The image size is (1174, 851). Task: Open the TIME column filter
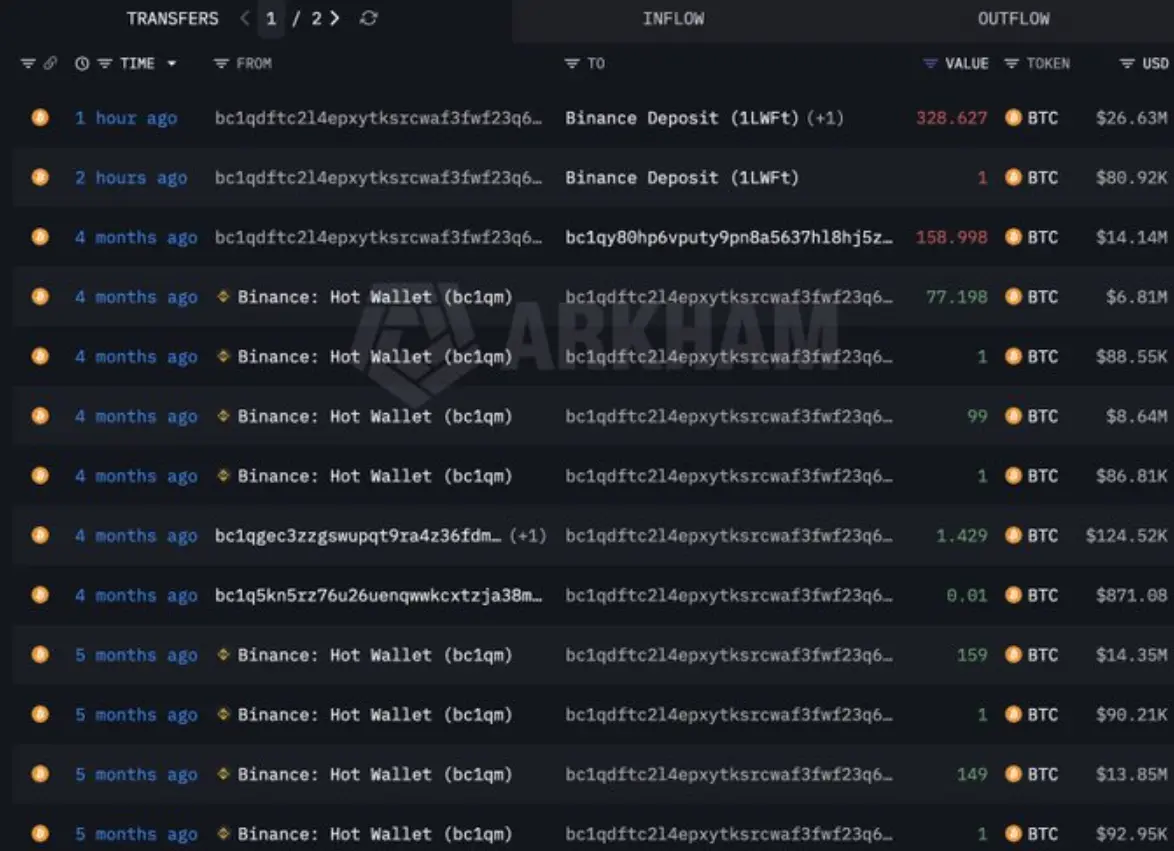(105, 64)
